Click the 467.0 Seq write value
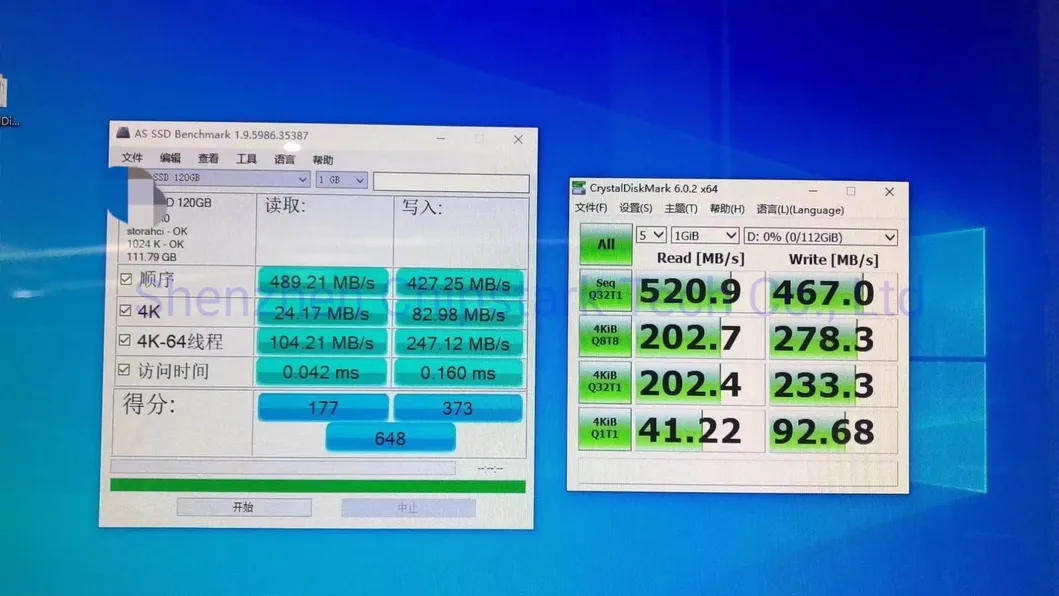1059x596 pixels. (x=832, y=293)
